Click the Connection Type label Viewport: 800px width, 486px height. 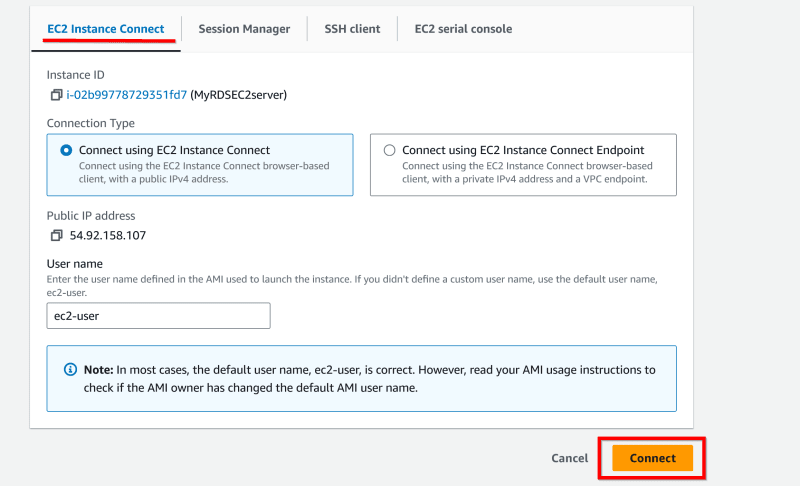click(91, 123)
